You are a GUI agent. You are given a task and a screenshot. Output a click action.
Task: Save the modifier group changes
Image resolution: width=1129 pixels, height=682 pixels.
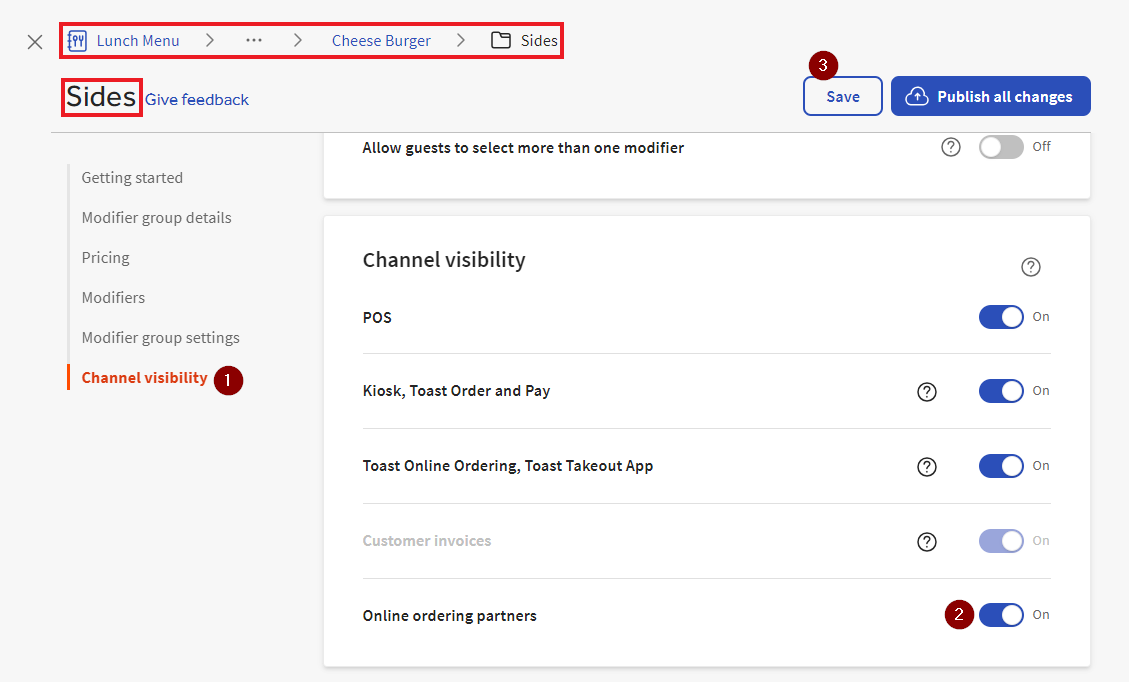point(842,96)
